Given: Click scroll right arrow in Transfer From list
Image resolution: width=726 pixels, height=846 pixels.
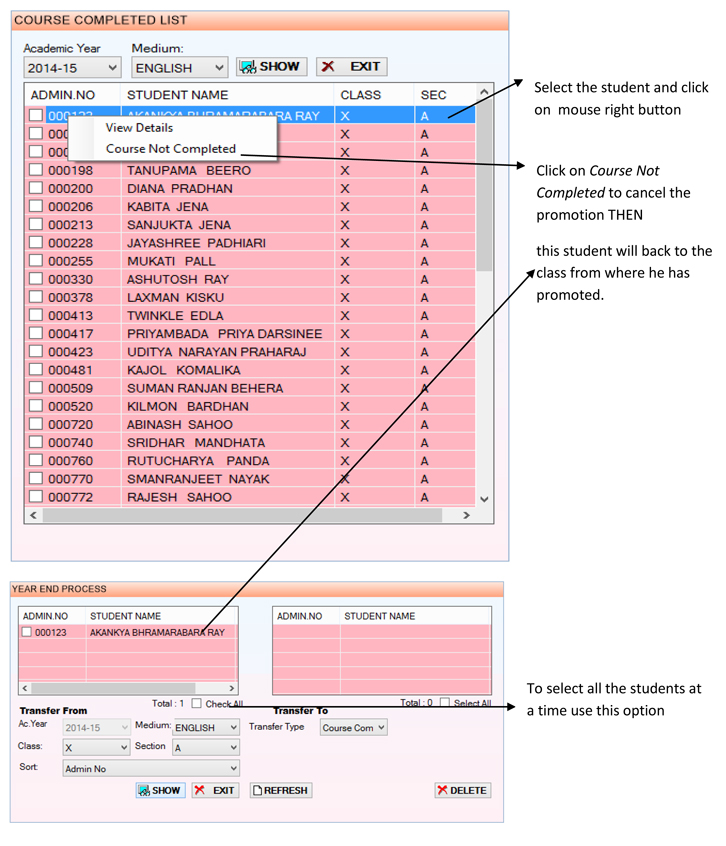Looking at the screenshot, I should coord(231,688).
